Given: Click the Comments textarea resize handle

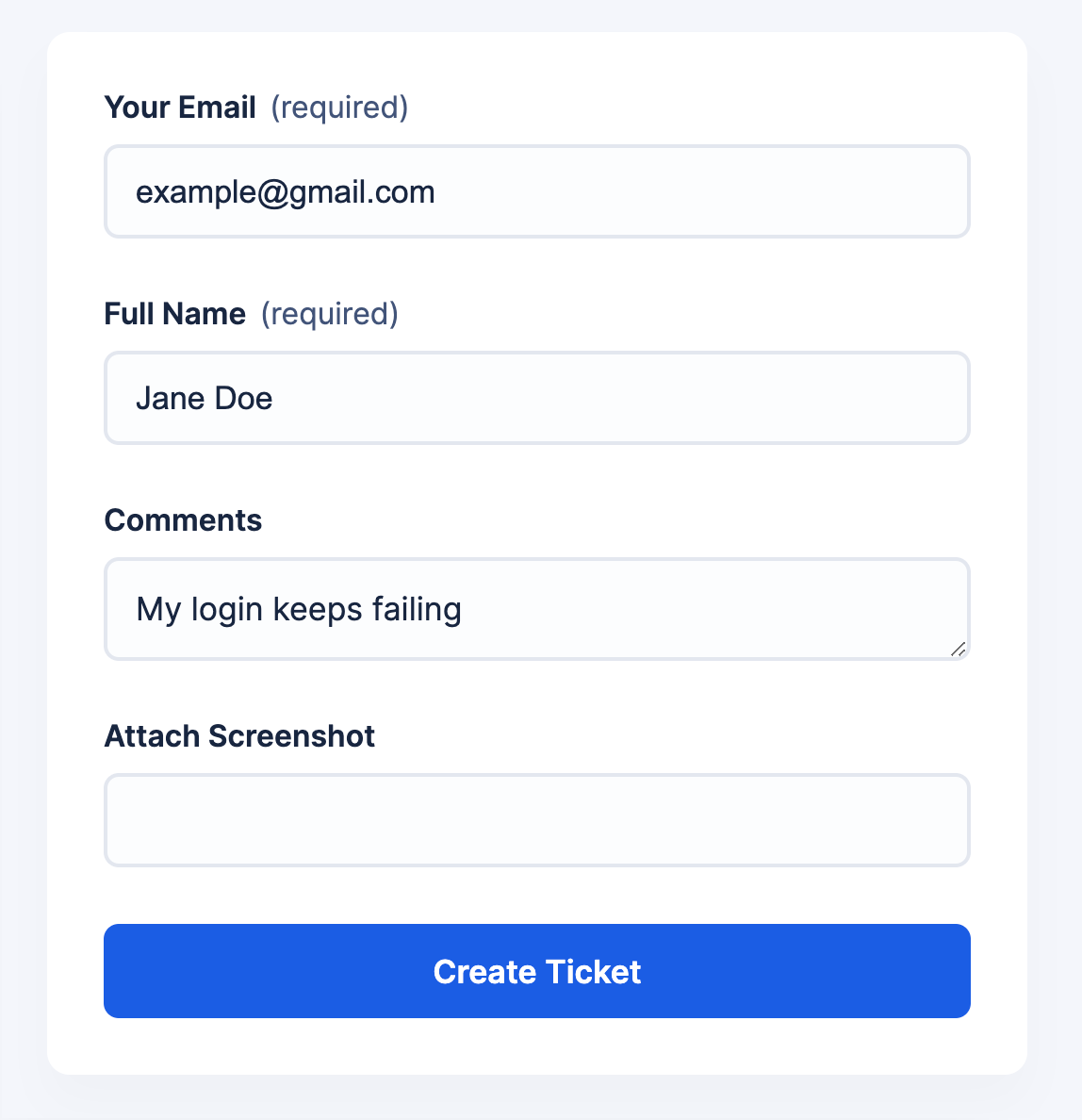Looking at the screenshot, I should coord(958,648).
